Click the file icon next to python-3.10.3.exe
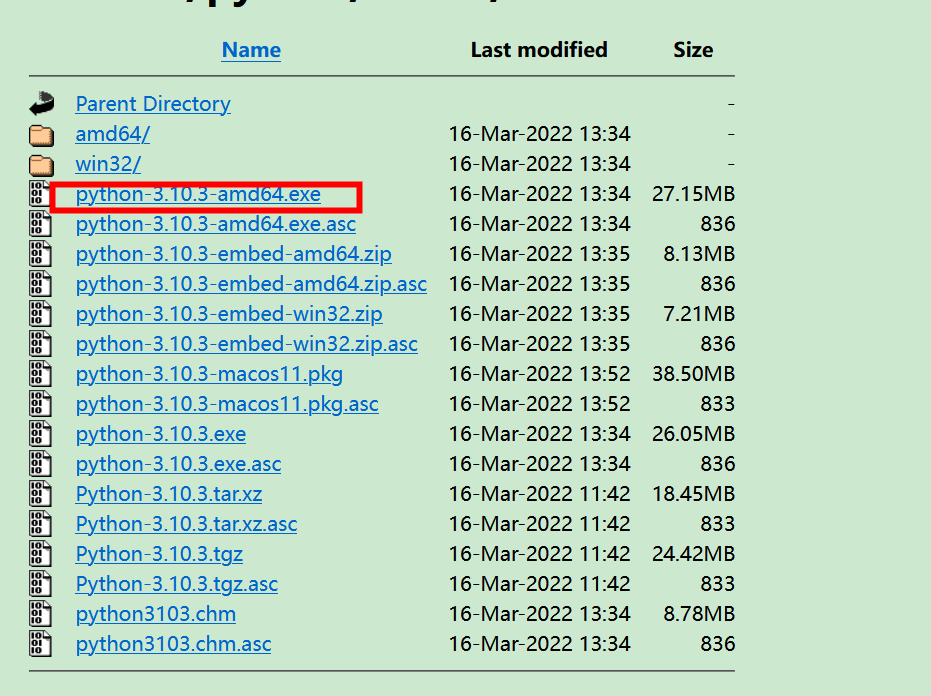This screenshot has height=696, width=931. (x=40, y=434)
